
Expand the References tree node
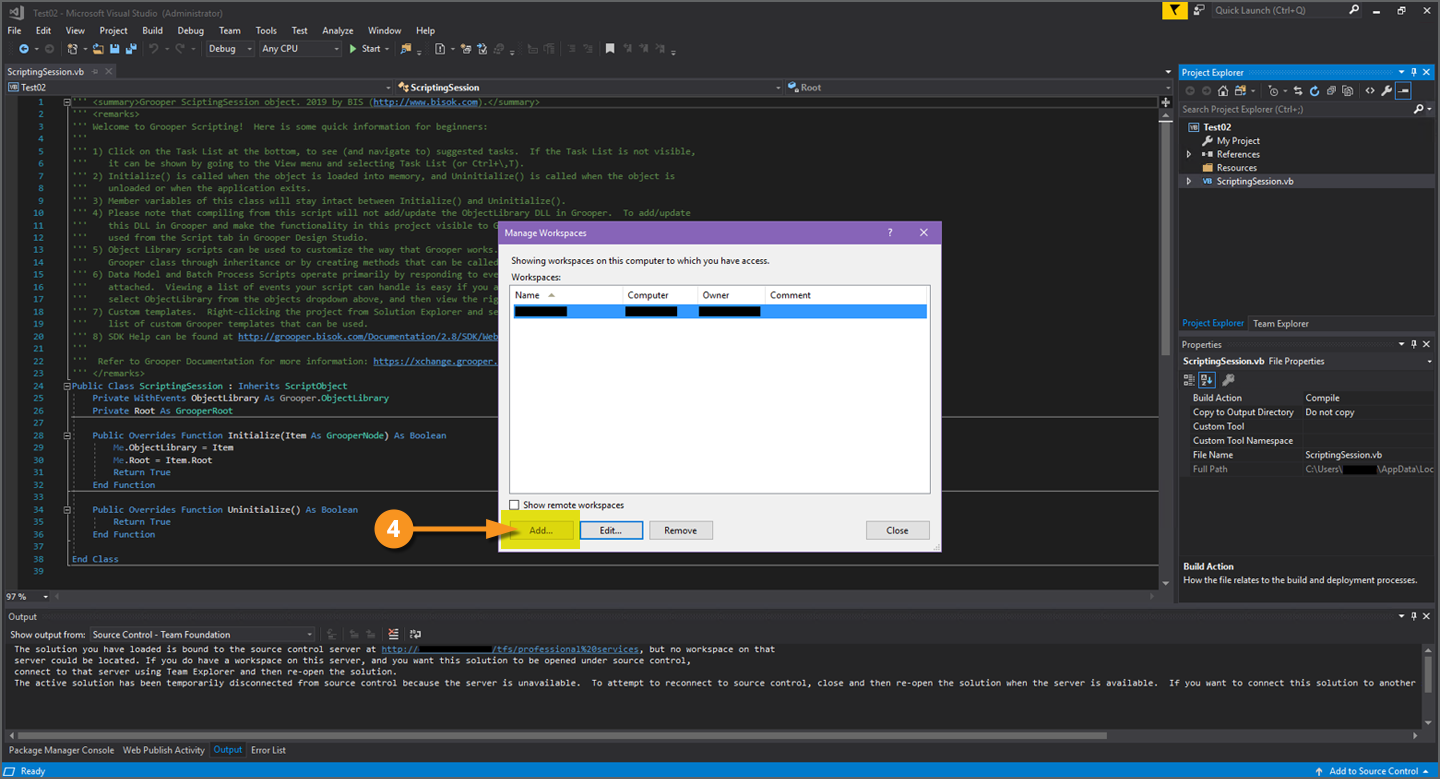point(1189,155)
